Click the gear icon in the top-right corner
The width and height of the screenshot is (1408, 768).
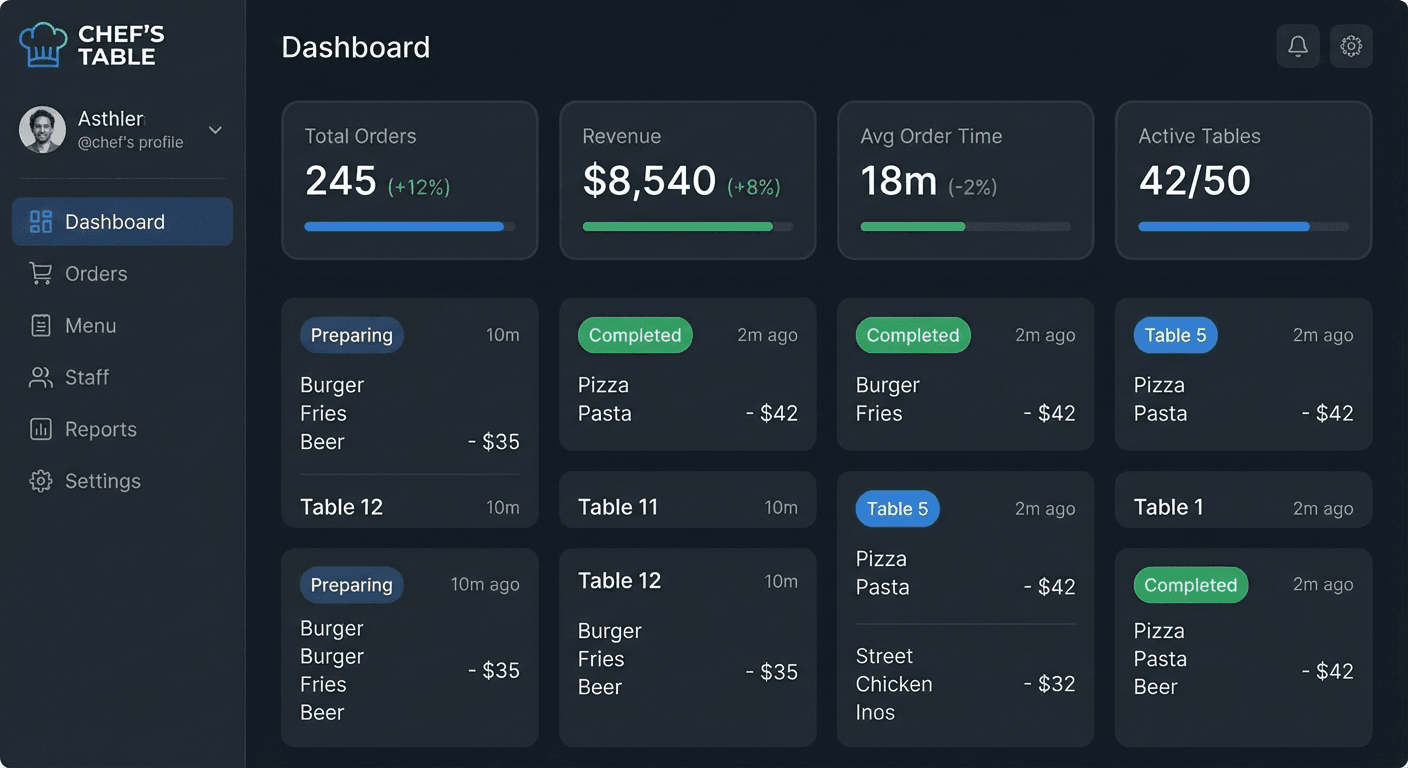click(x=1351, y=46)
